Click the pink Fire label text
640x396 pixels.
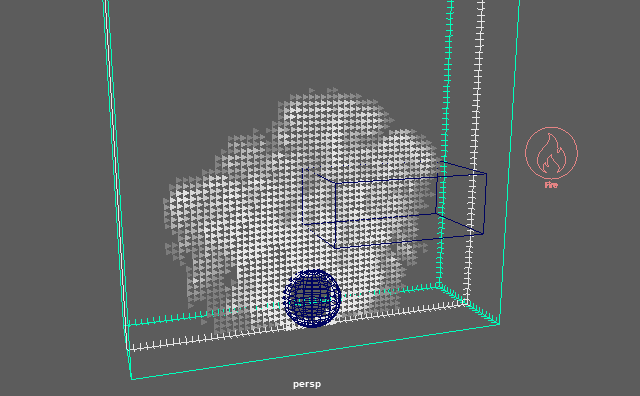[551, 185]
